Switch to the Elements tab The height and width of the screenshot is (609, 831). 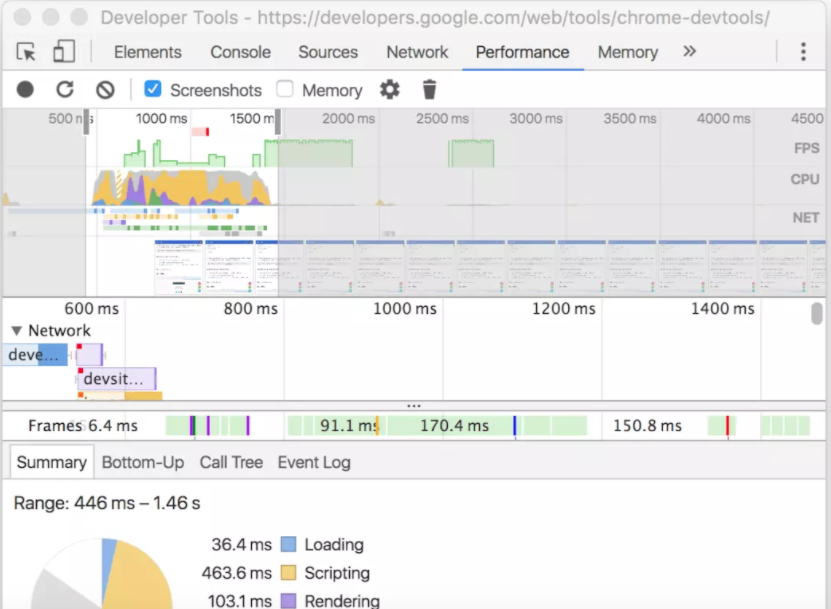click(x=147, y=52)
